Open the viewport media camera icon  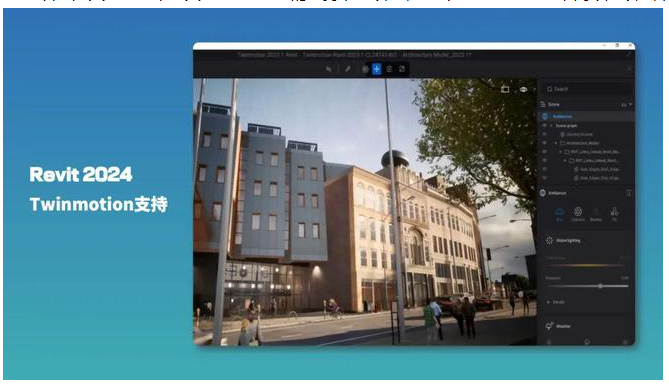click(x=505, y=89)
